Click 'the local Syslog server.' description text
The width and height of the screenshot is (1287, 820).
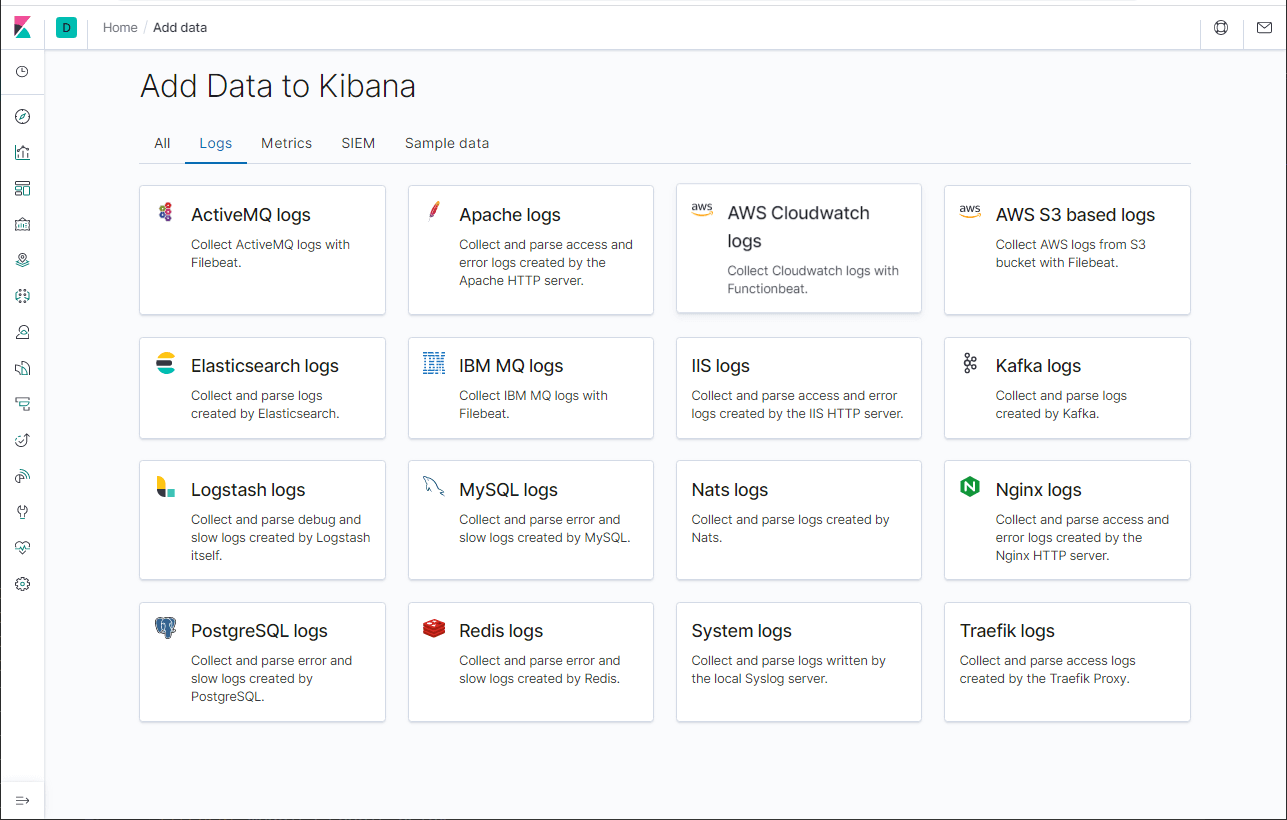pos(759,678)
